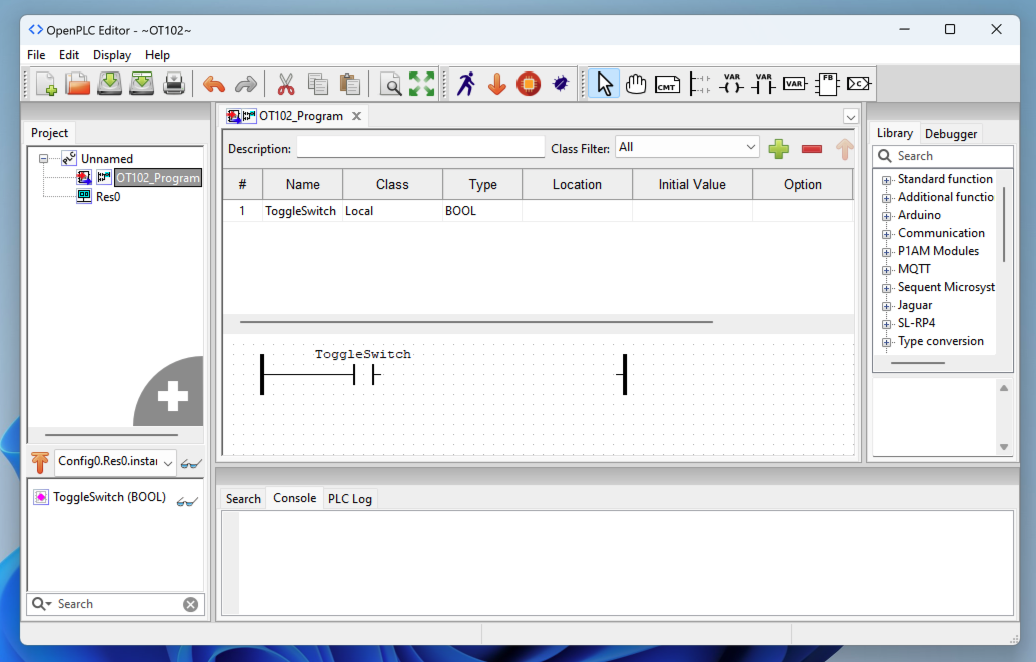The width and height of the screenshot is (1036, 662).
Task: Open the editor tab list dropdown arrow
Action: 850,117
